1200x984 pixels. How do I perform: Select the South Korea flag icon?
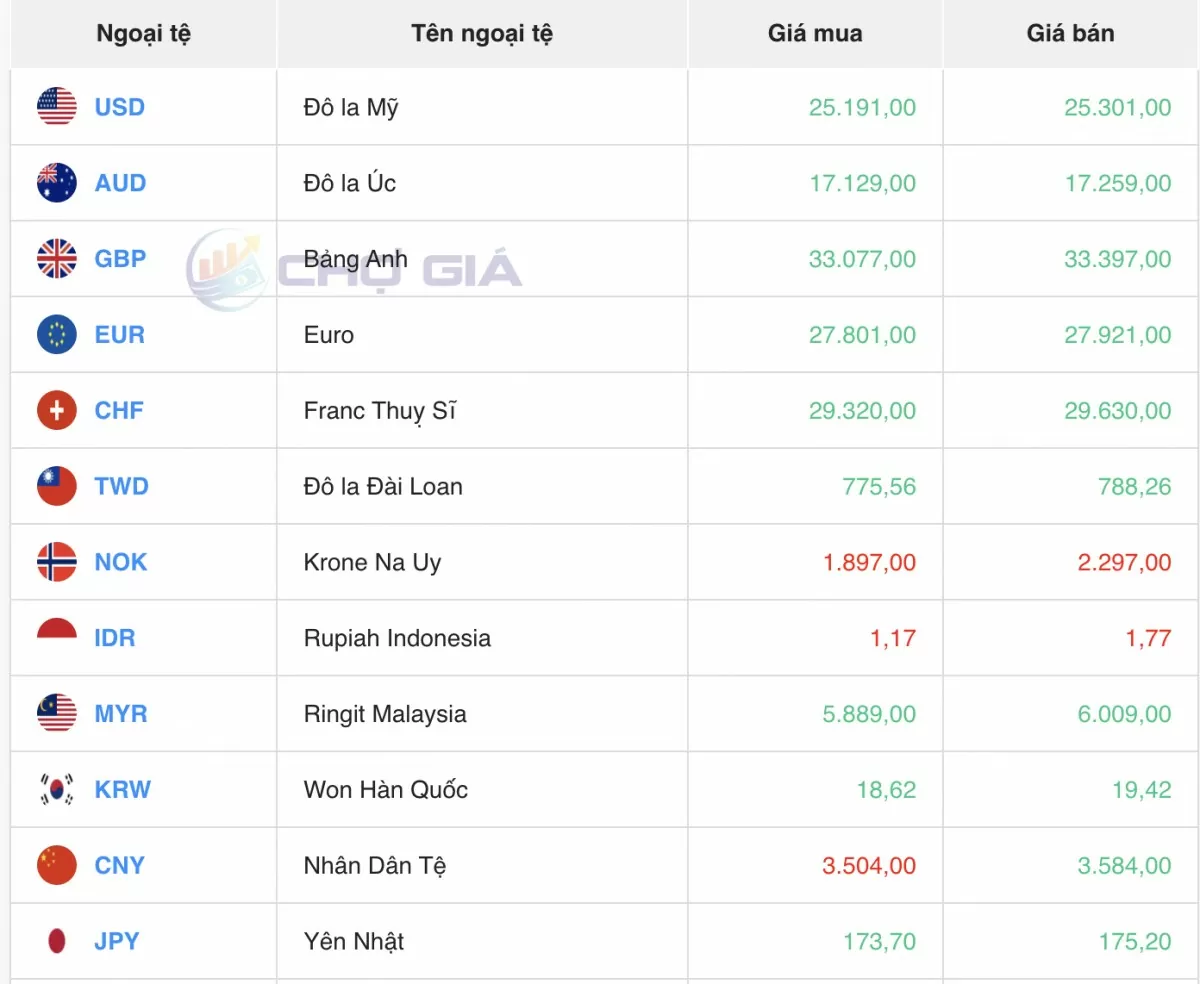click(57, 789)
